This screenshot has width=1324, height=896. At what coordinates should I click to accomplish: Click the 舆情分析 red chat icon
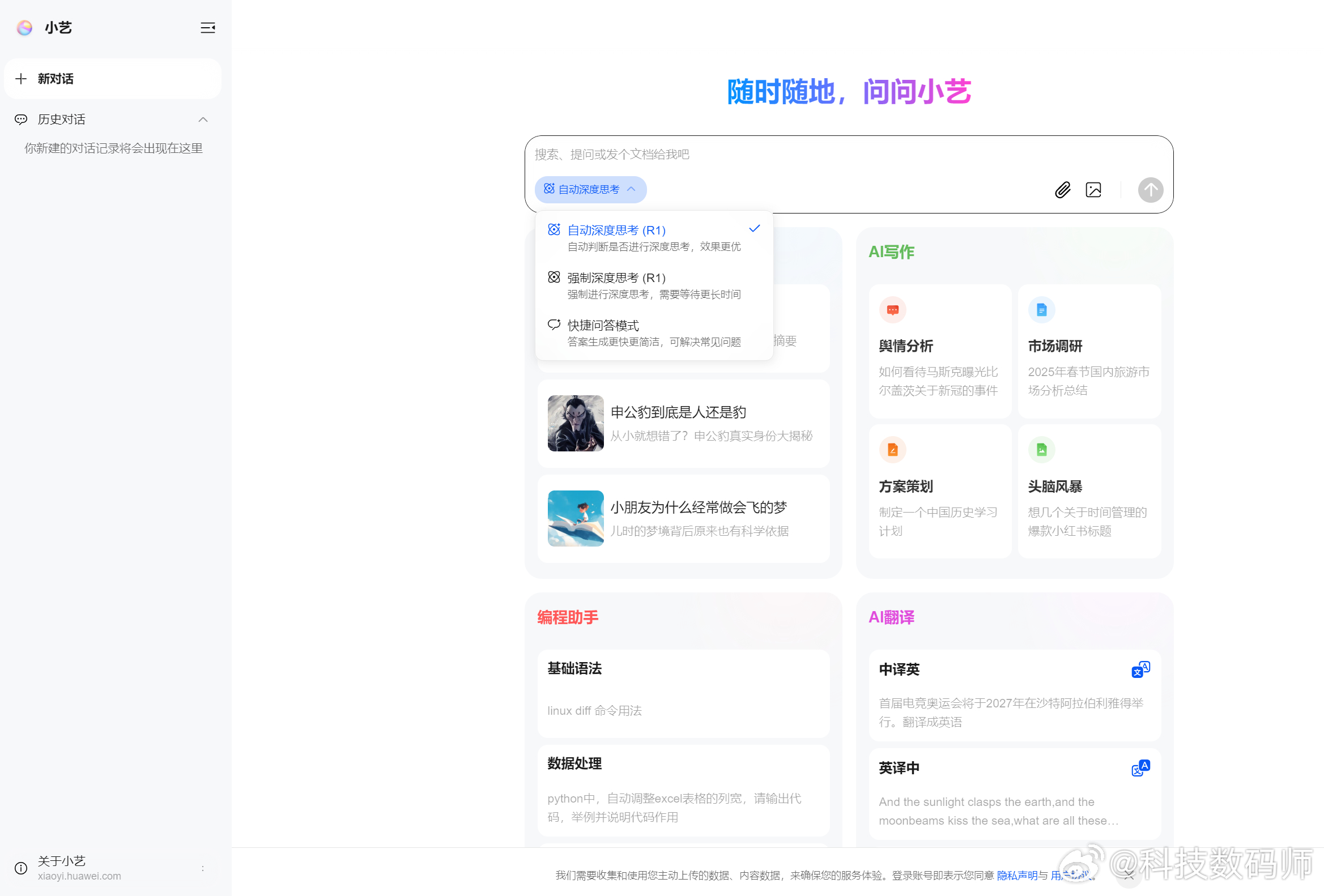click(x=892, y=310)
